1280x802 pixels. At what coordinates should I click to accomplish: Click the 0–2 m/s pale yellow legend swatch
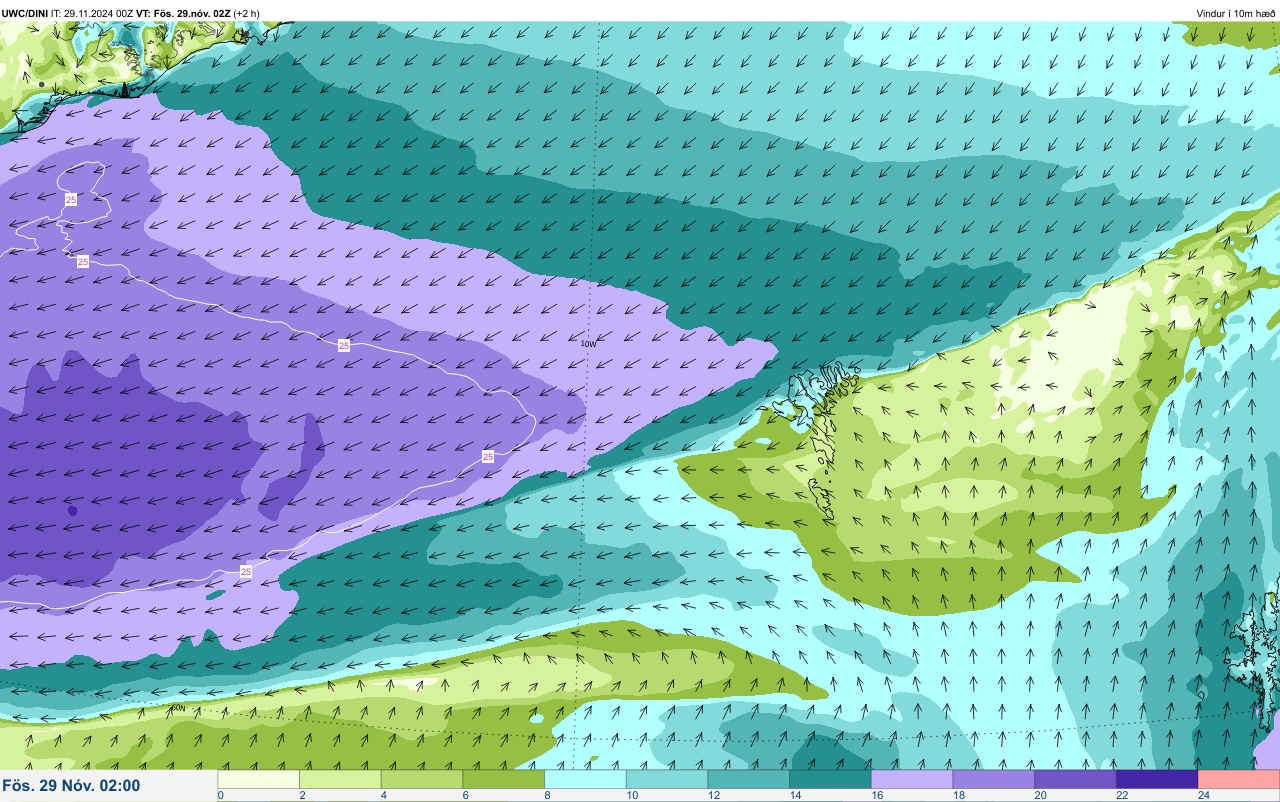[x=259, y=779]
